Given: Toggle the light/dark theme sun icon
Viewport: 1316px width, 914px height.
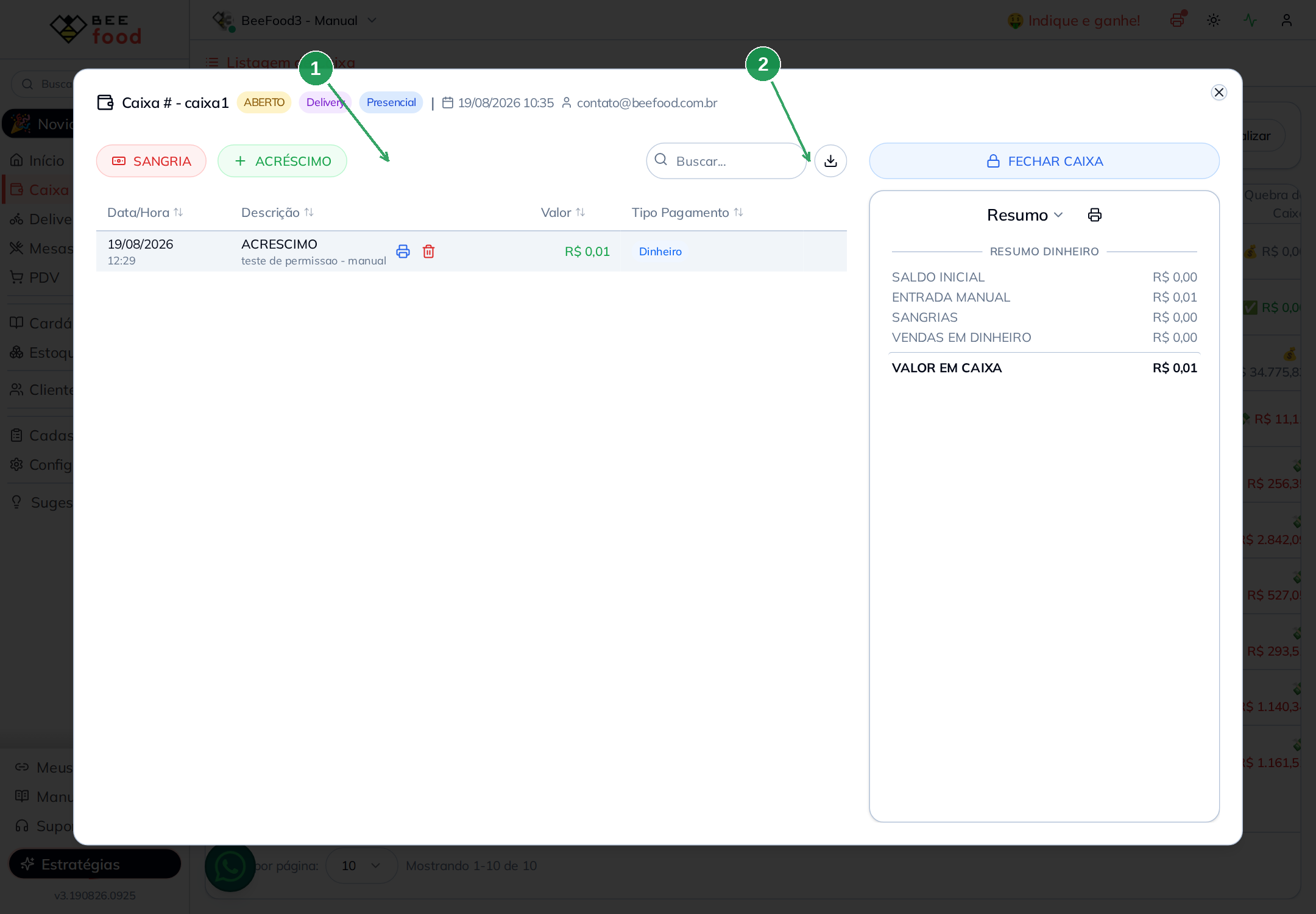Looking at the screenshot, I should (1214, 20).
